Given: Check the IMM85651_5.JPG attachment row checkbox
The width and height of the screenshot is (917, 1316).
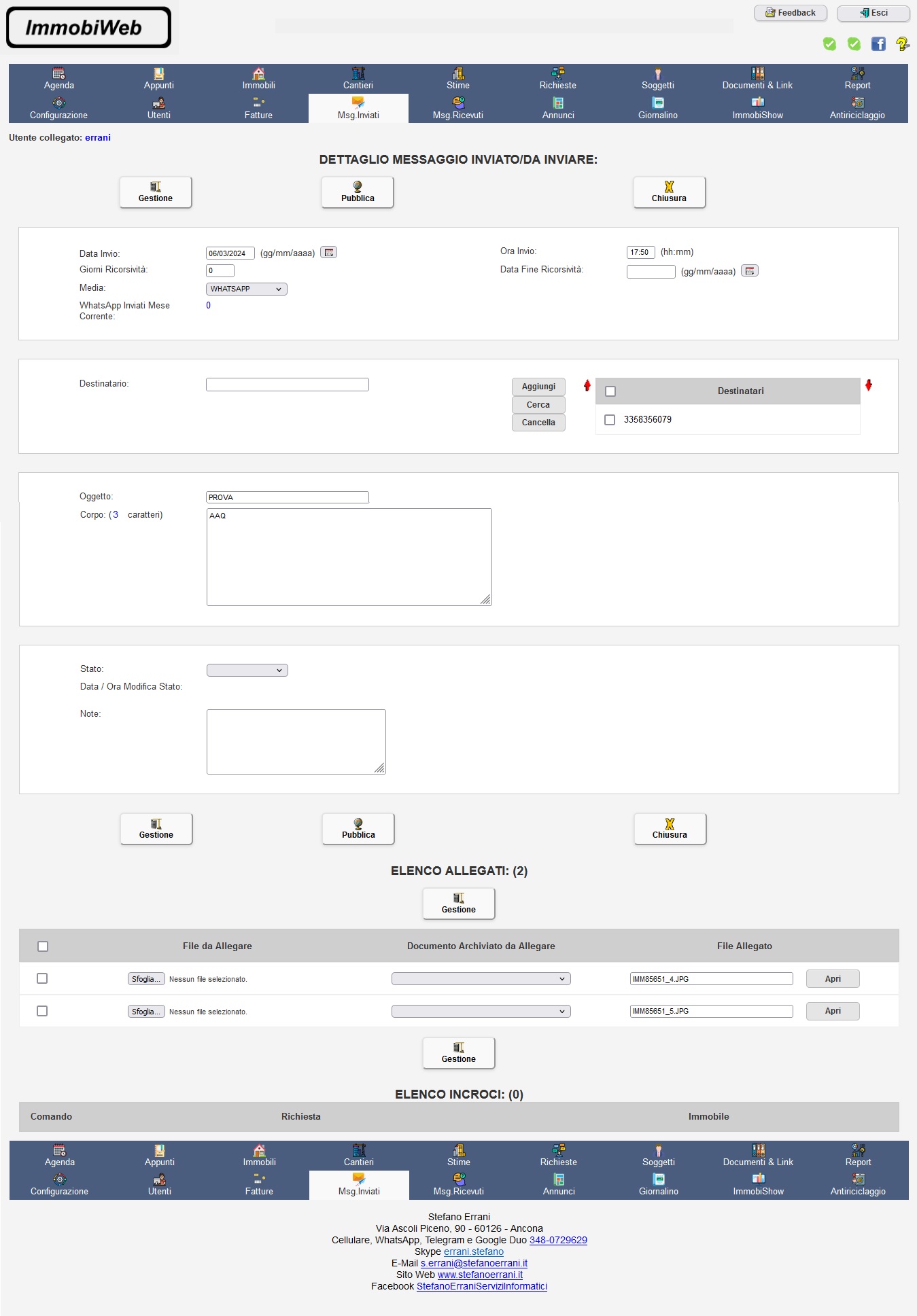Looking at the screenshot, I should [x=42, y=1011].
